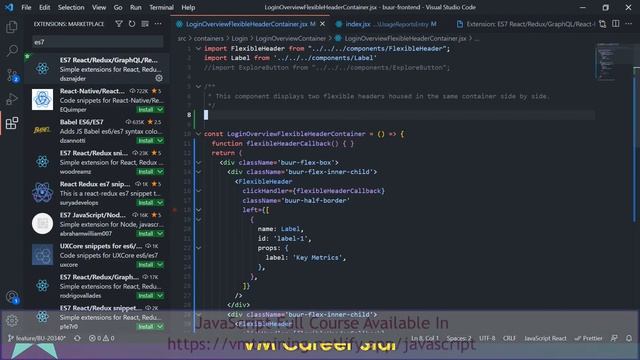Image resolution: width=640 pixels, height=360 pixels.
Task: Open the Edit menu
Action: pyautogui.click(x=44, y=7)
